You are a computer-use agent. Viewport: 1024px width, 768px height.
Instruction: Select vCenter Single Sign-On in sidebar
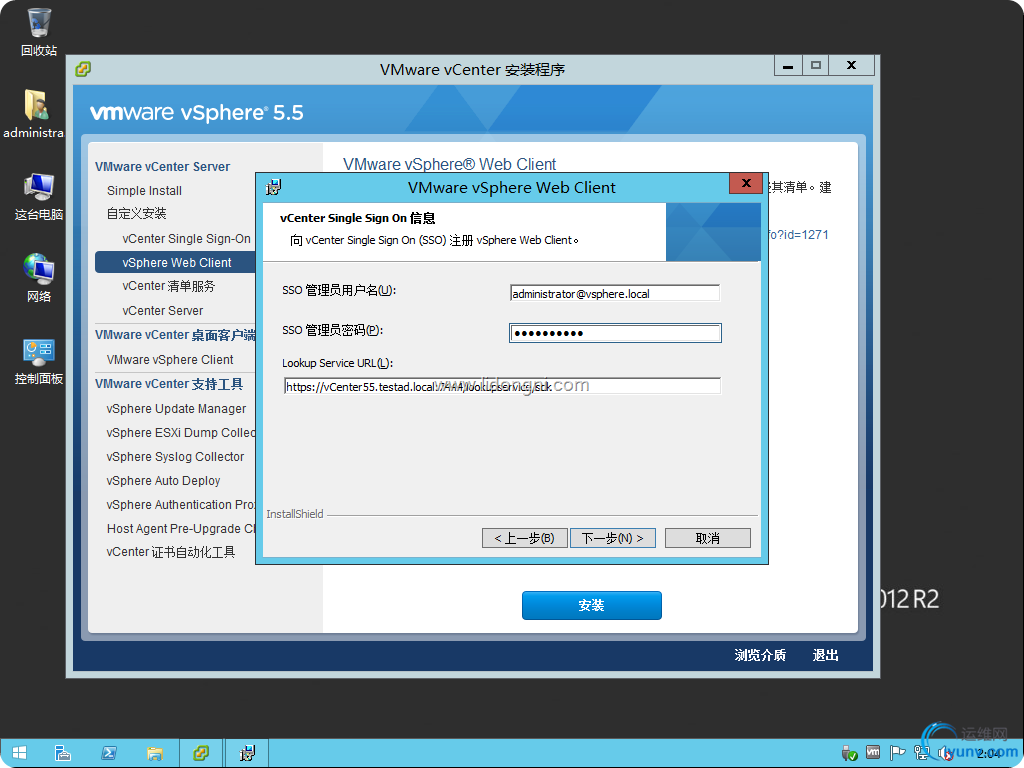(186, 238)
